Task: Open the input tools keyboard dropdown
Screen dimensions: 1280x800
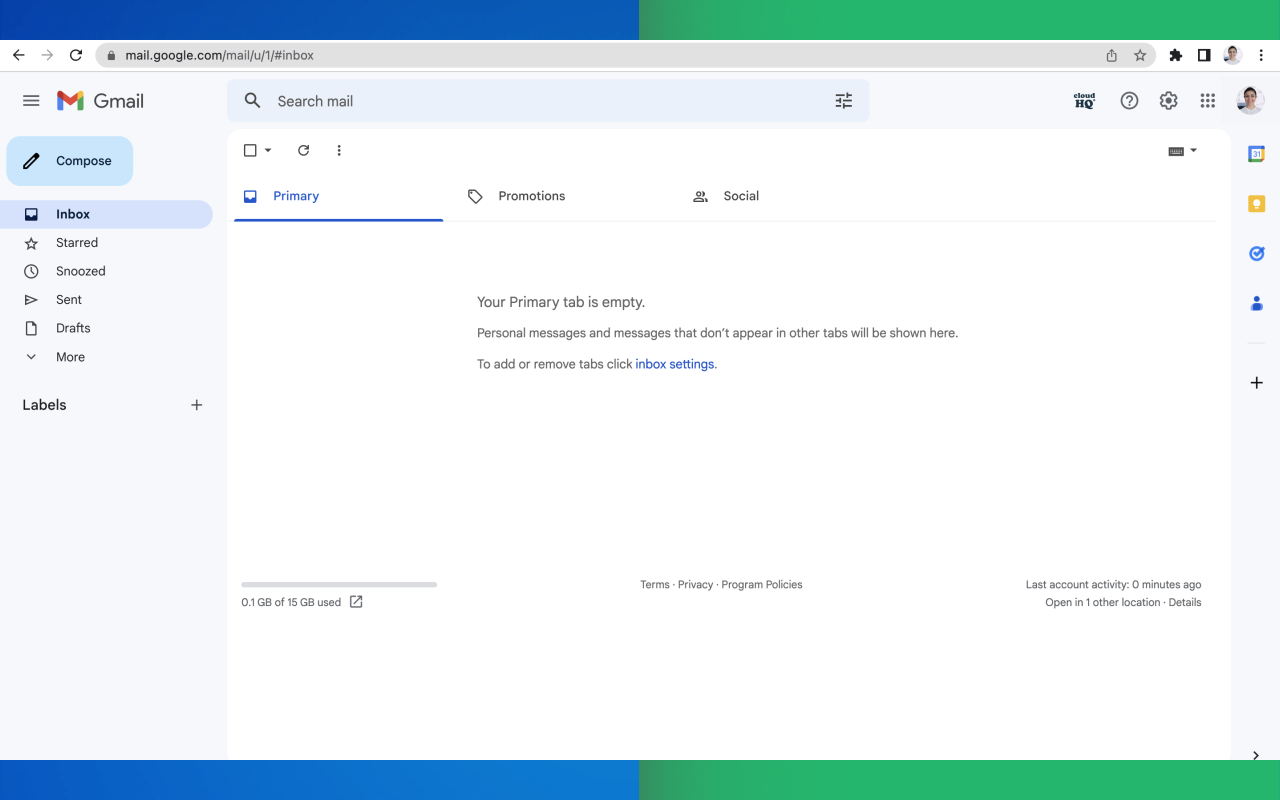Action: (x=1182, y=150)
